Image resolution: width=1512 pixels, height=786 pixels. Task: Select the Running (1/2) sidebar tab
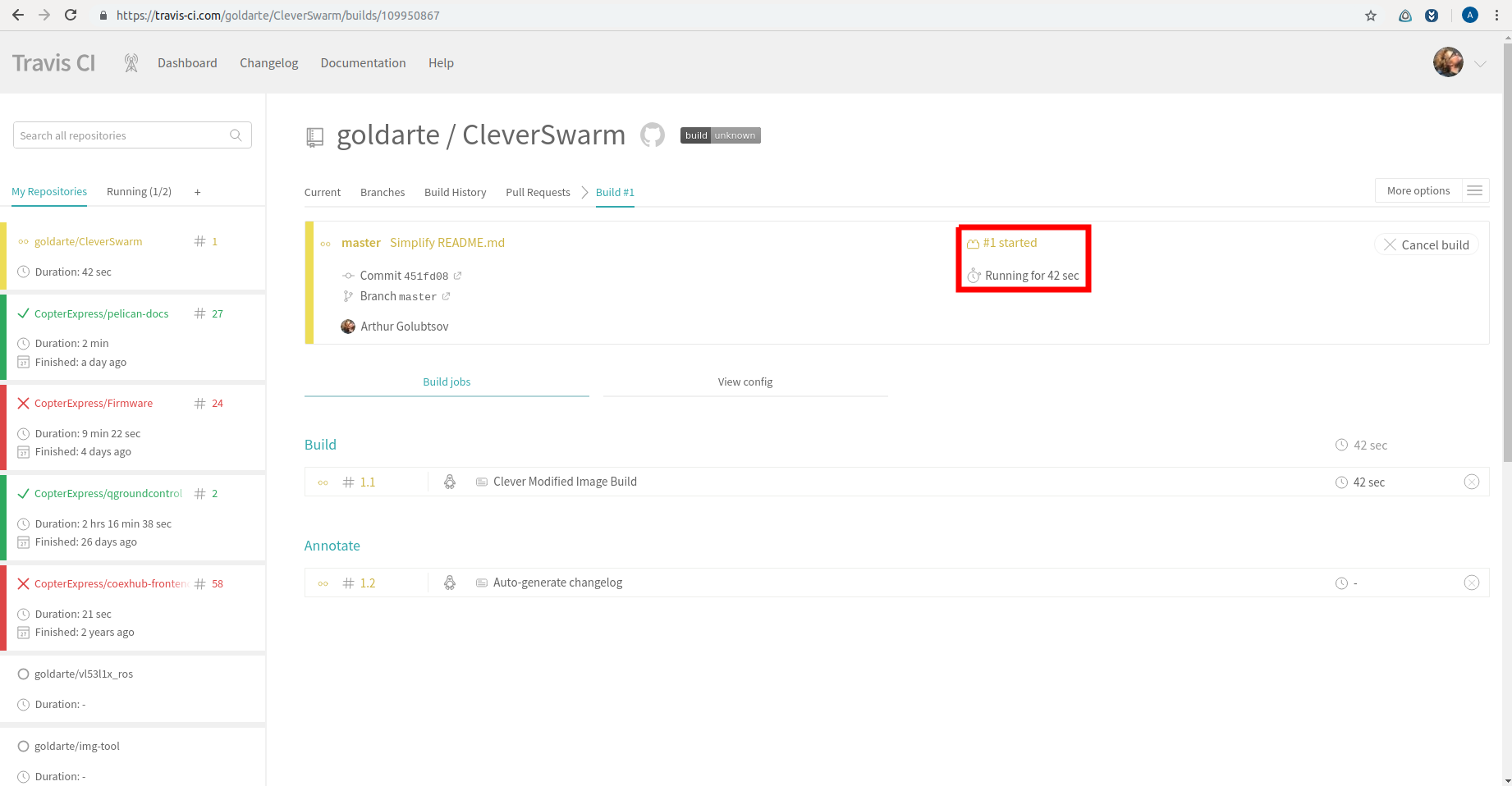tap(139, 192)
